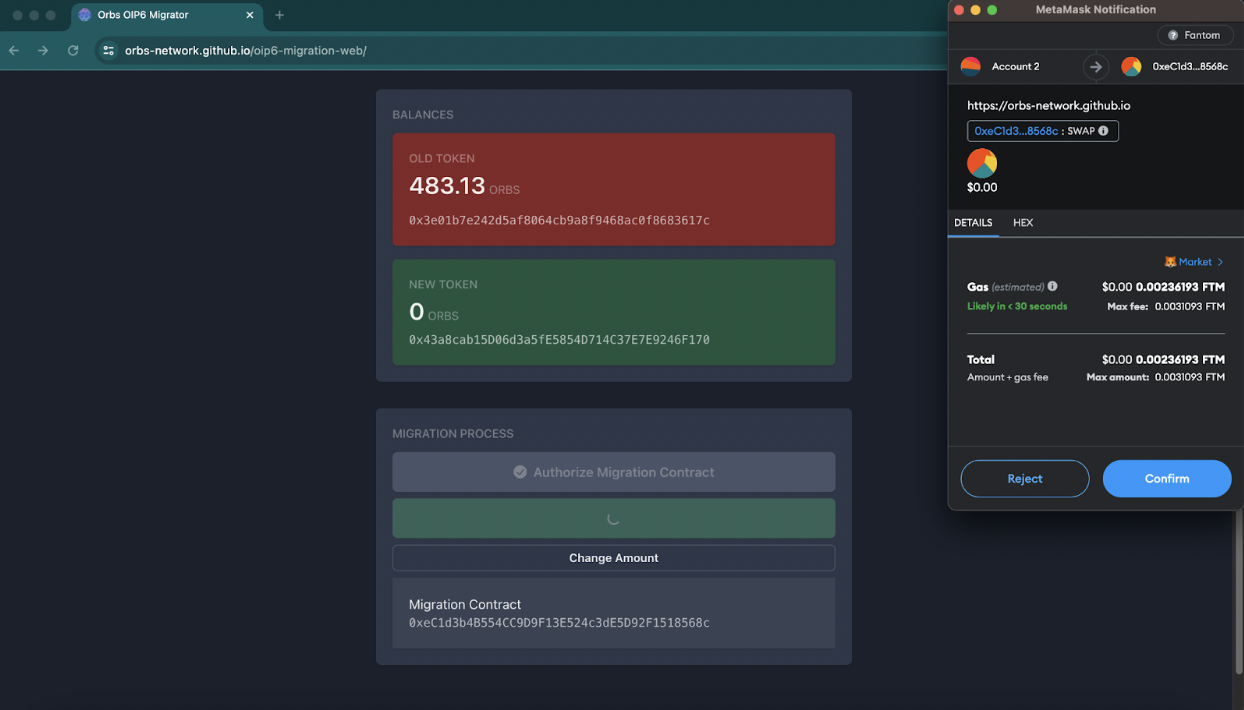Click the red close button of MetaMask window
This screenshot has height=710, width=1244.
tap(959, 10)
